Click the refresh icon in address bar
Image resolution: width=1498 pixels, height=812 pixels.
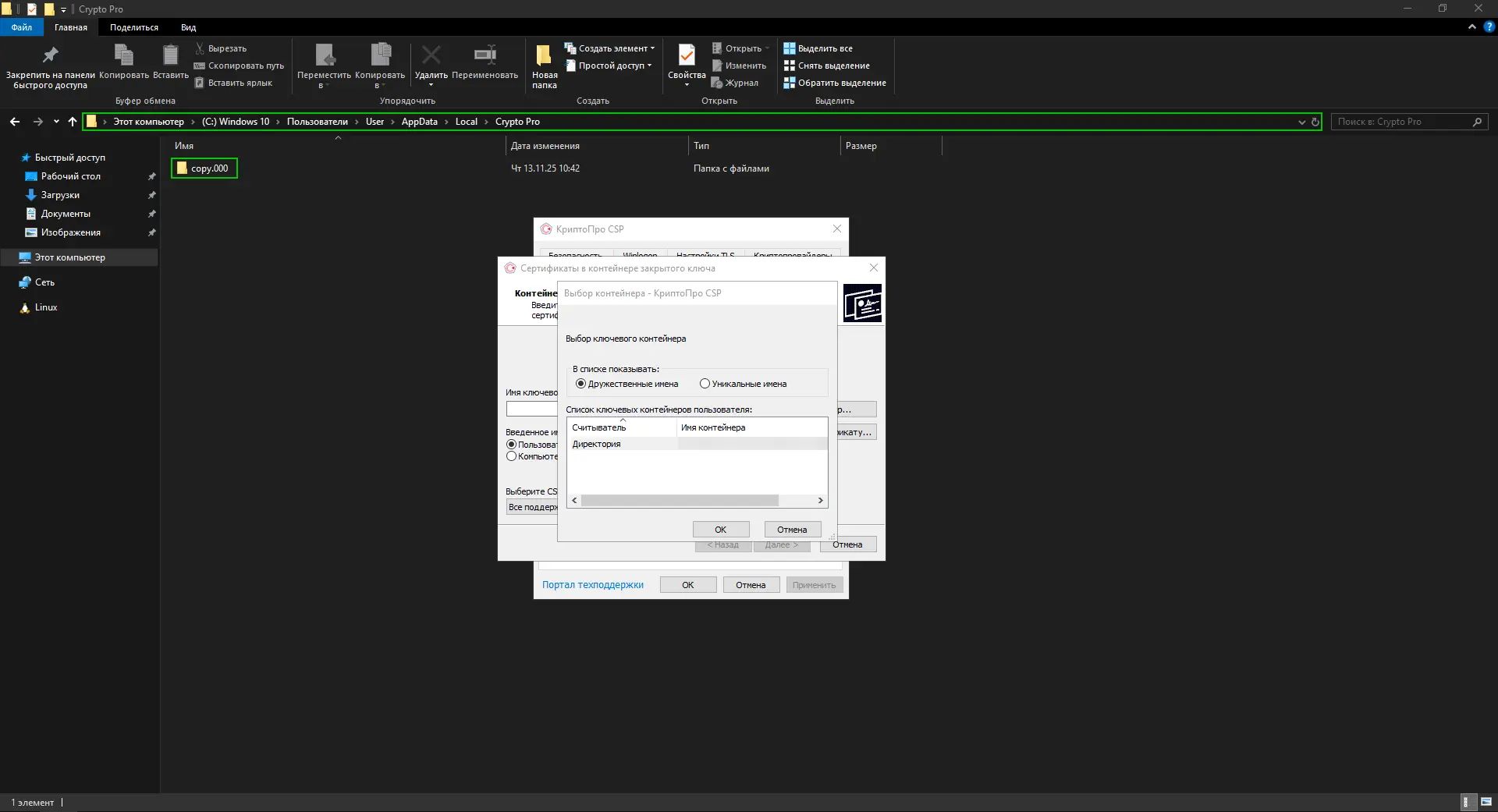pos(1315,122)
